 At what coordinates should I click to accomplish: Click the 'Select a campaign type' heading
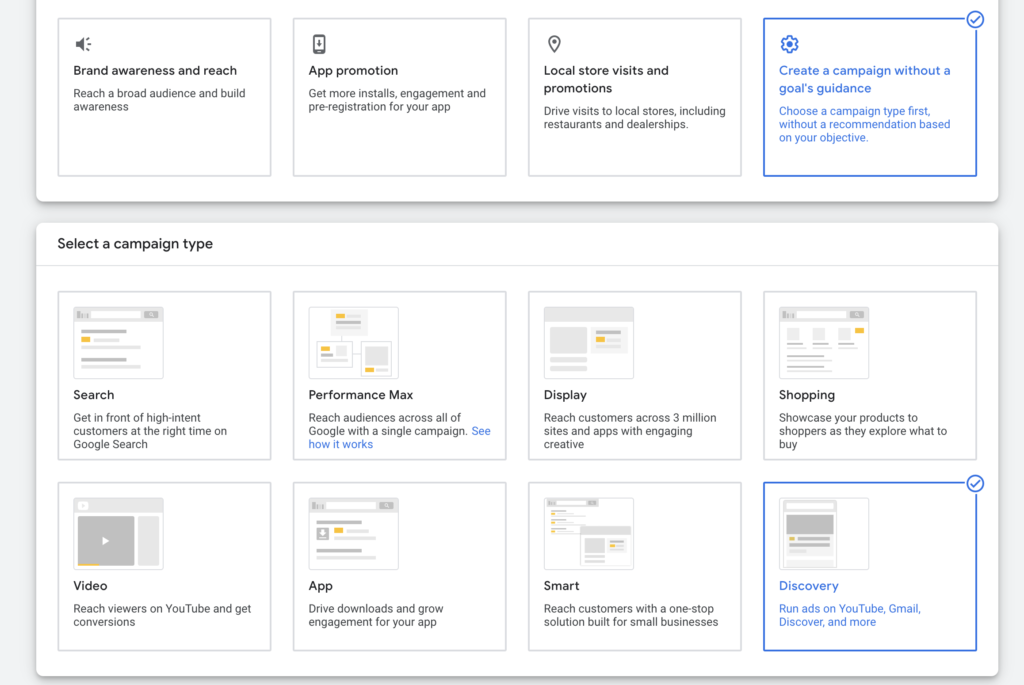(135, 244)
